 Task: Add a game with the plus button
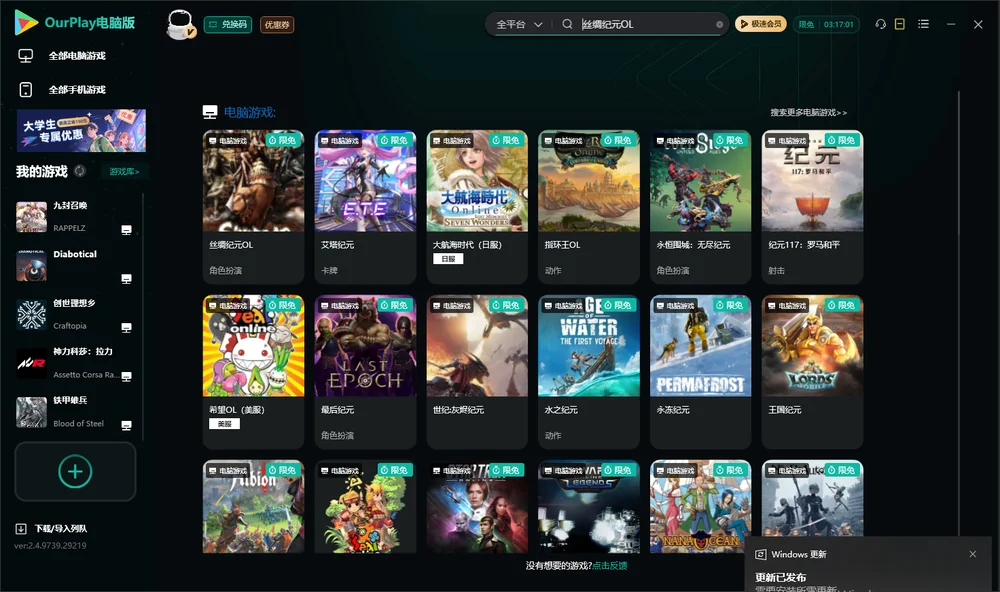[x=75, y=471]
